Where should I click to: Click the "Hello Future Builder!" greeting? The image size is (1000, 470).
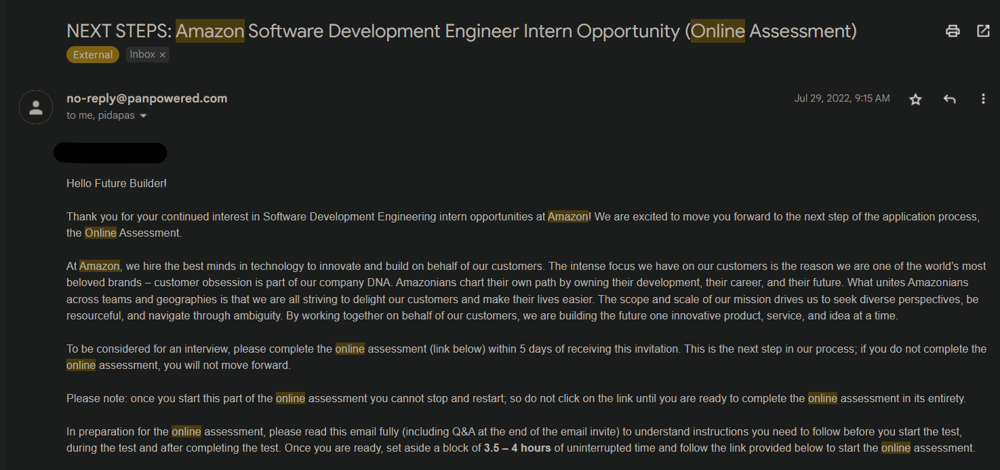click(x=116, y=184)
